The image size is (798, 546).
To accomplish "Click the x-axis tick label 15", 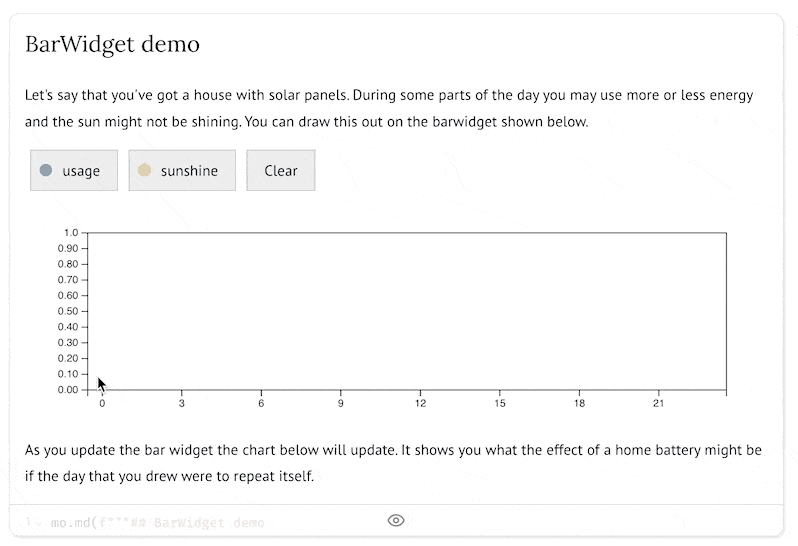I will coord(500,404).
